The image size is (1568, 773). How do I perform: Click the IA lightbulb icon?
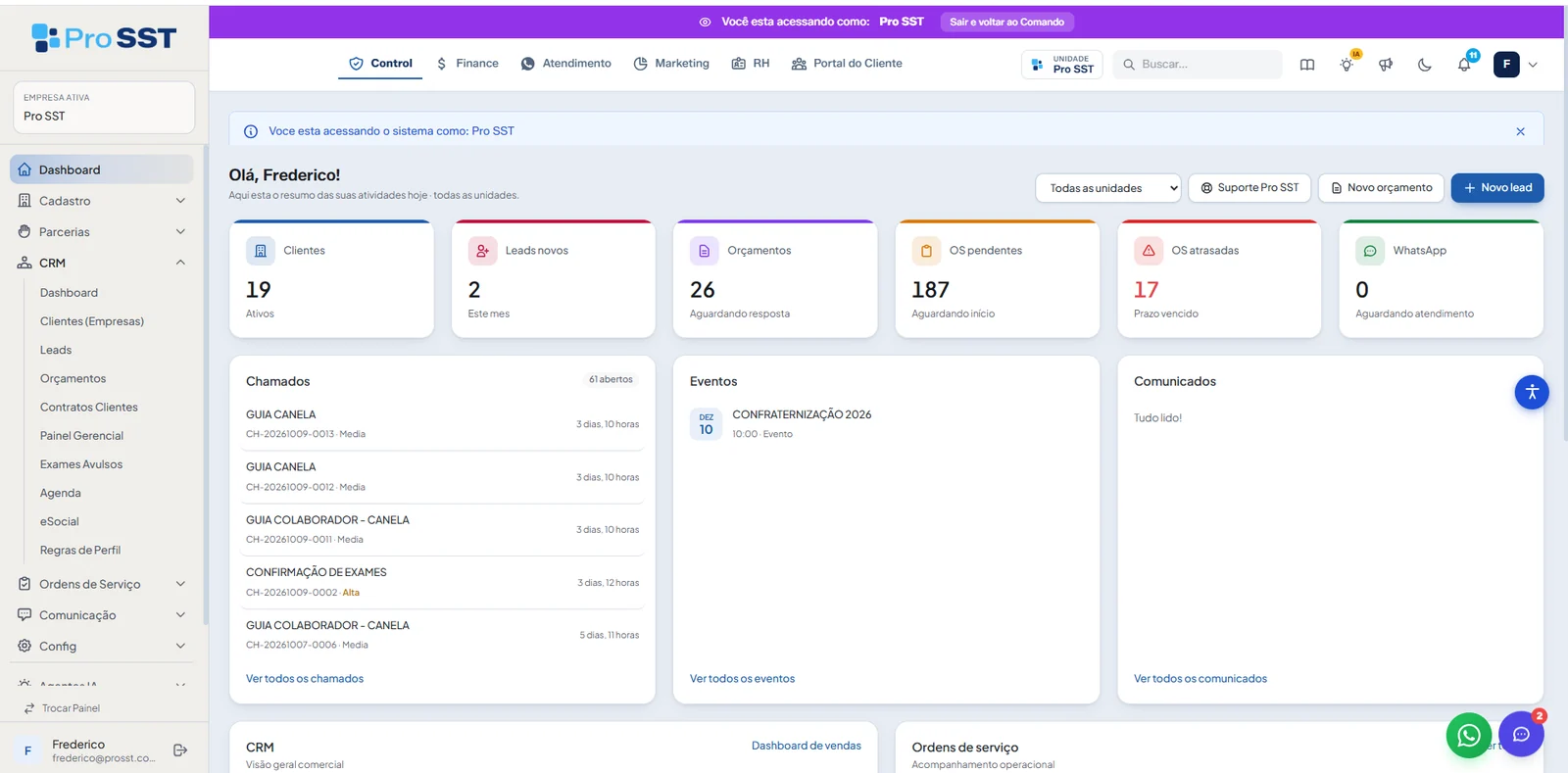[x=1347, y=65]
